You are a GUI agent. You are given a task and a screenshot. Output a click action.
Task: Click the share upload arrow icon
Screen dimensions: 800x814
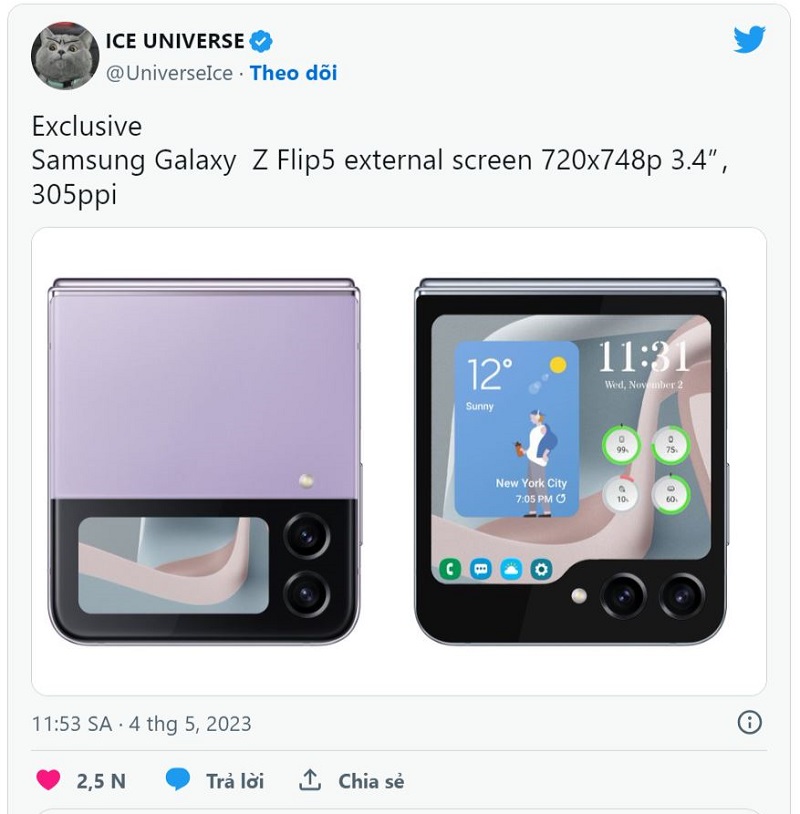point(310,780)
